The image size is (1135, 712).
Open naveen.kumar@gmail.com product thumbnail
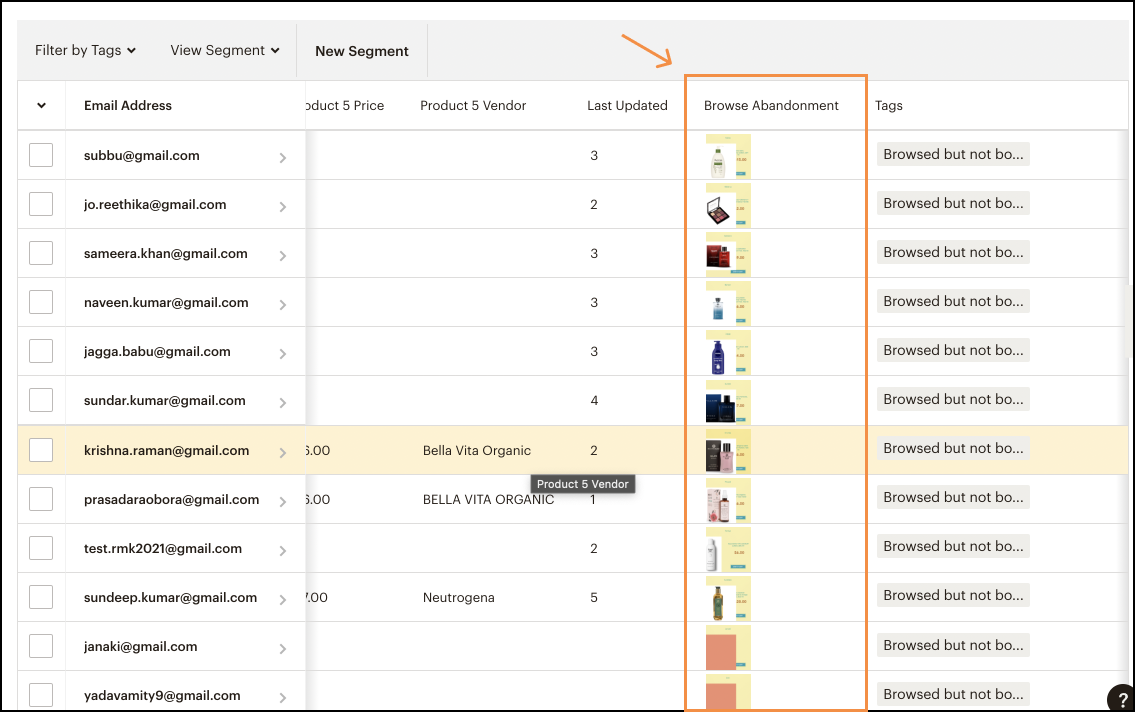(x=728, y=304)
